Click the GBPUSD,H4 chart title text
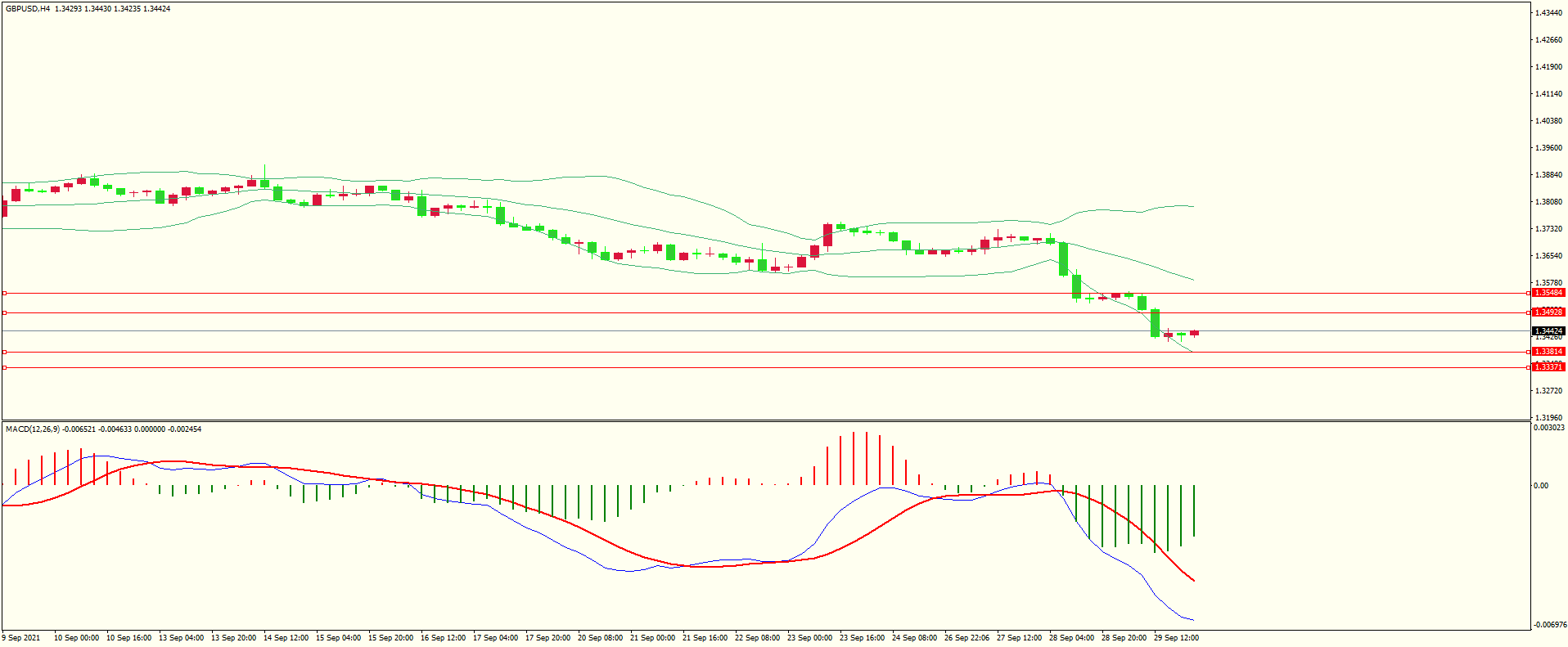Viewport: 1568px width, 647px height. click(x=28, y=9)
